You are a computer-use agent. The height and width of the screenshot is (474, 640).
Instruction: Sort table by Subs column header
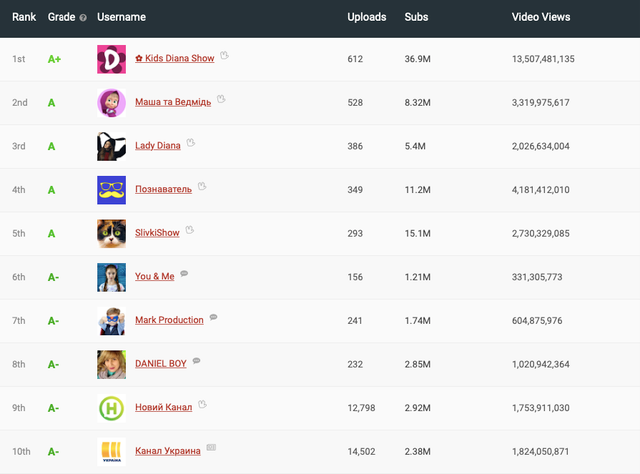coord(416,18)
